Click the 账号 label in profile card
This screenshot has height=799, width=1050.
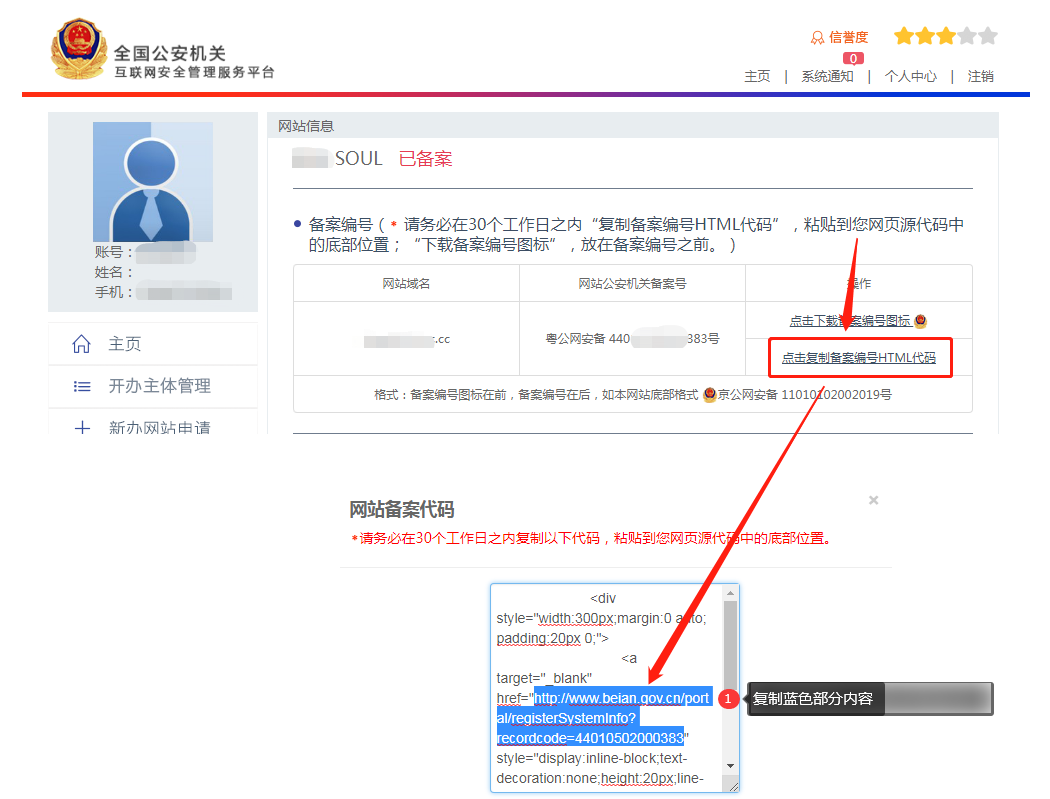pos(112,252)
